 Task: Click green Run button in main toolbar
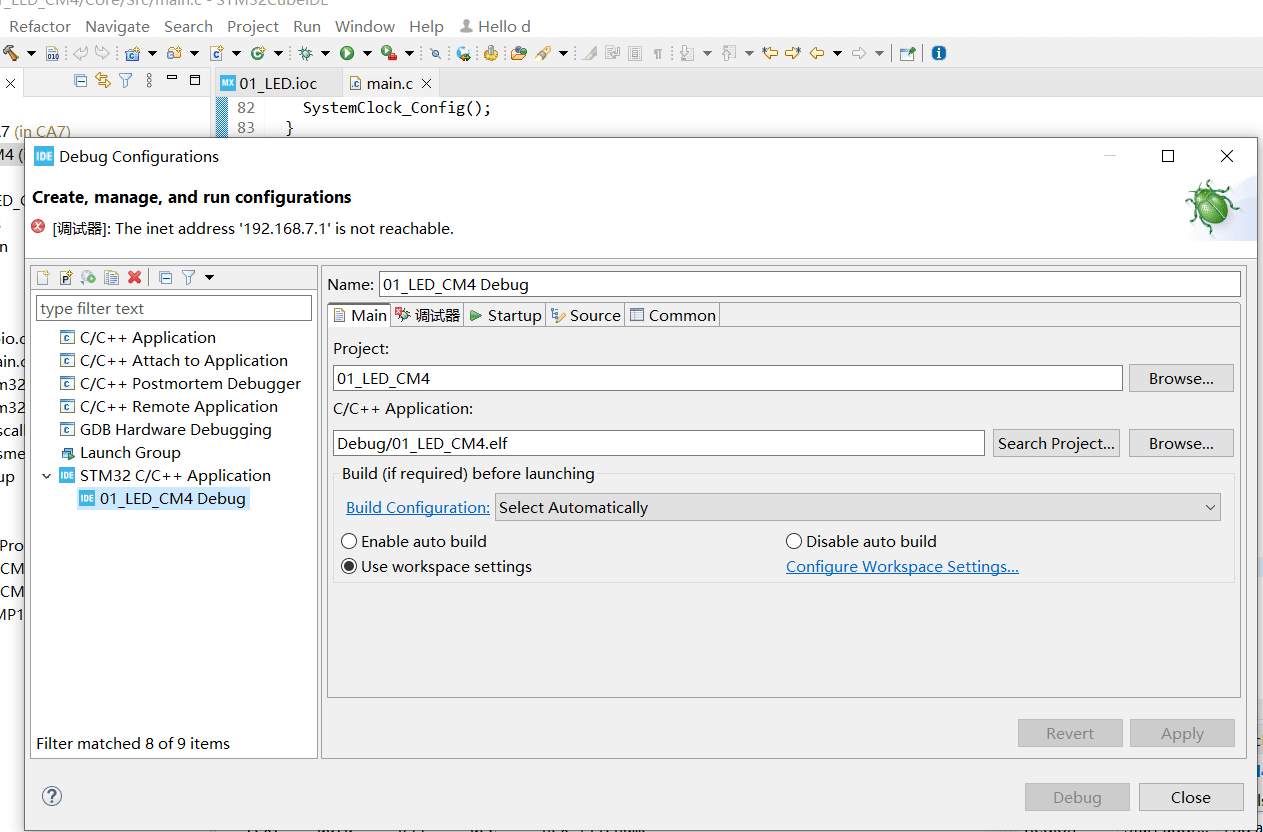click(x=347, y=53)
